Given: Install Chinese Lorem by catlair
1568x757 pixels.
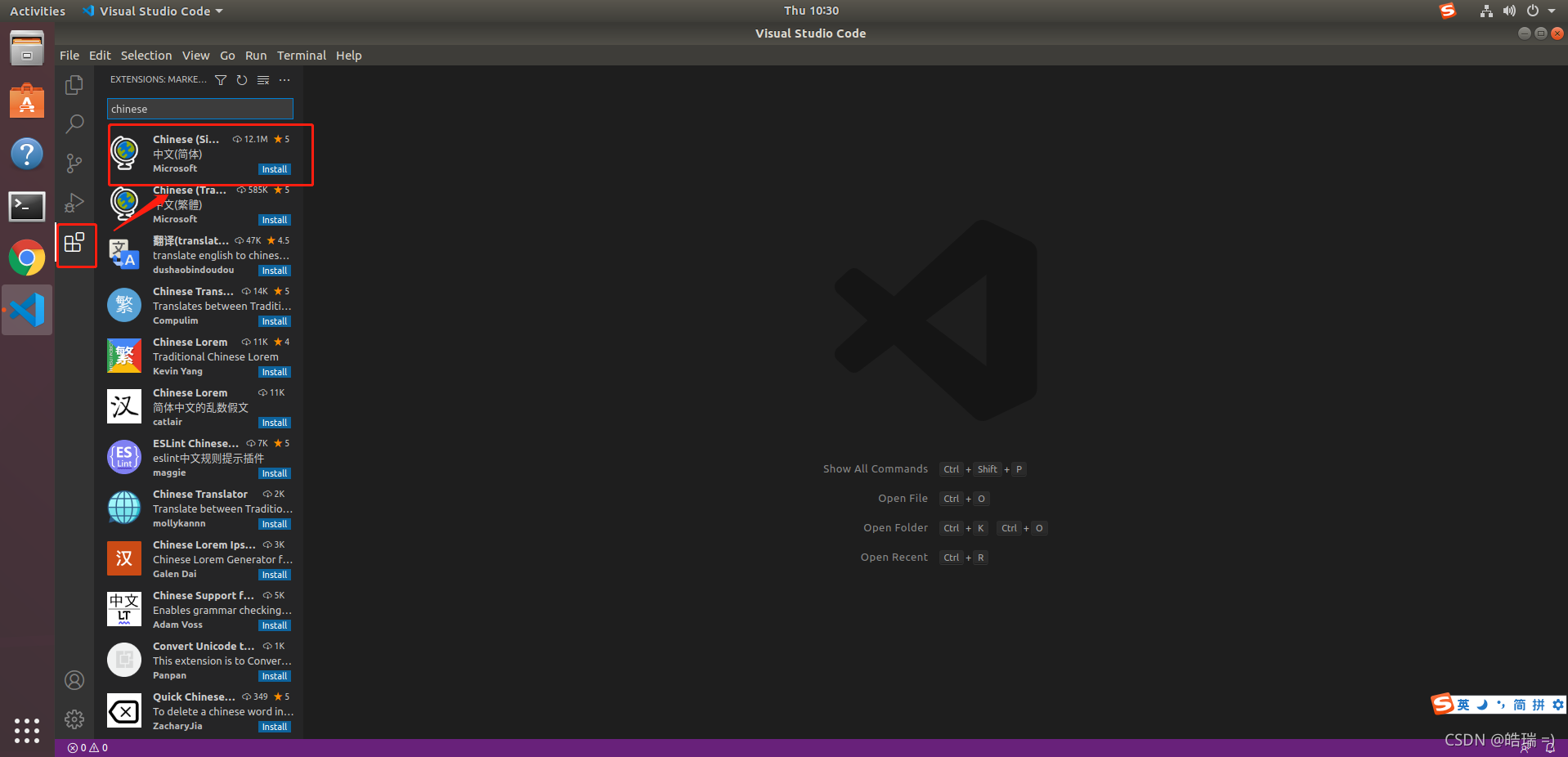Looking at the screenshot, I should click(x=275, y=423).
